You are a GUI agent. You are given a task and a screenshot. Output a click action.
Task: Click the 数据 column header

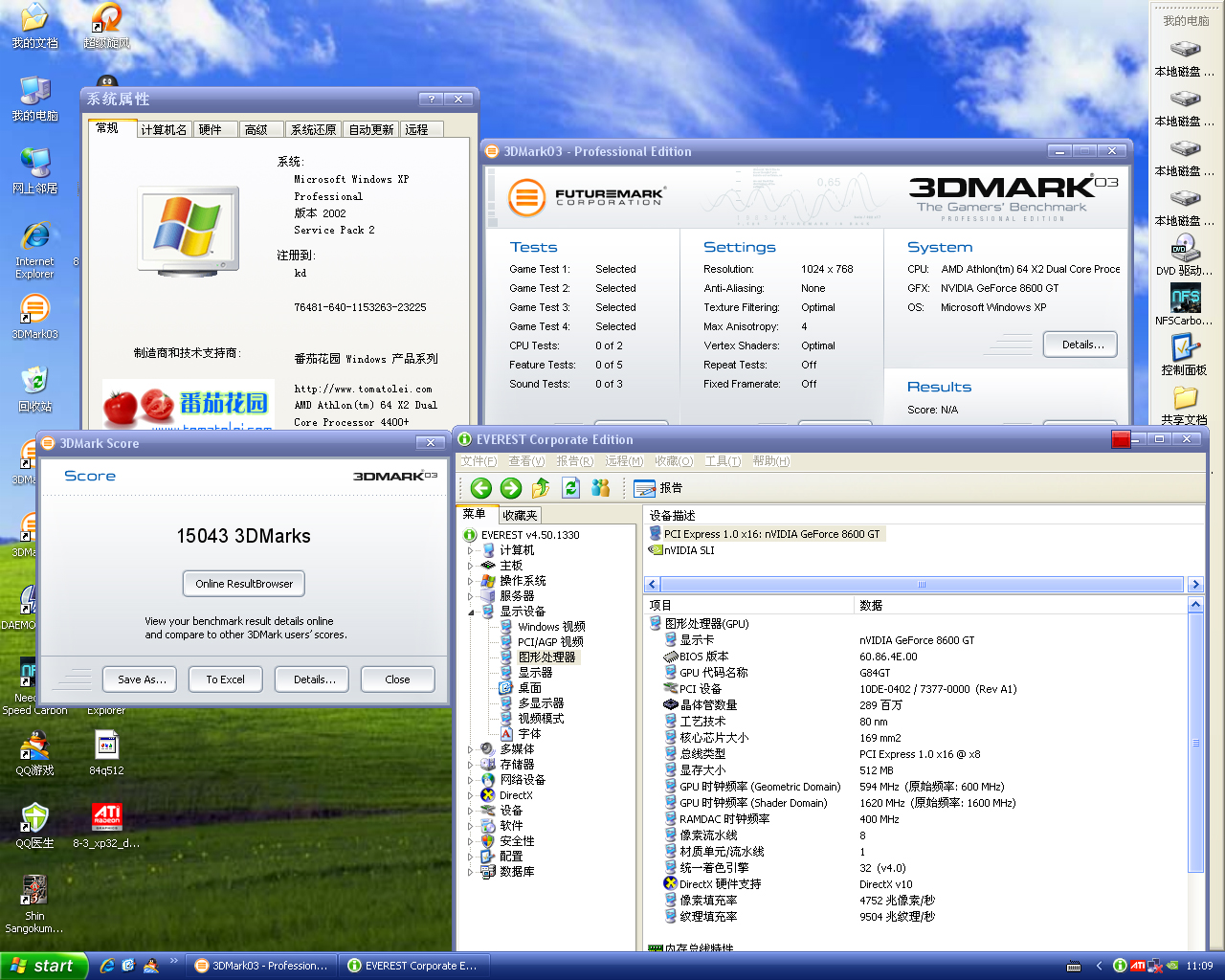click(1020, 606)
